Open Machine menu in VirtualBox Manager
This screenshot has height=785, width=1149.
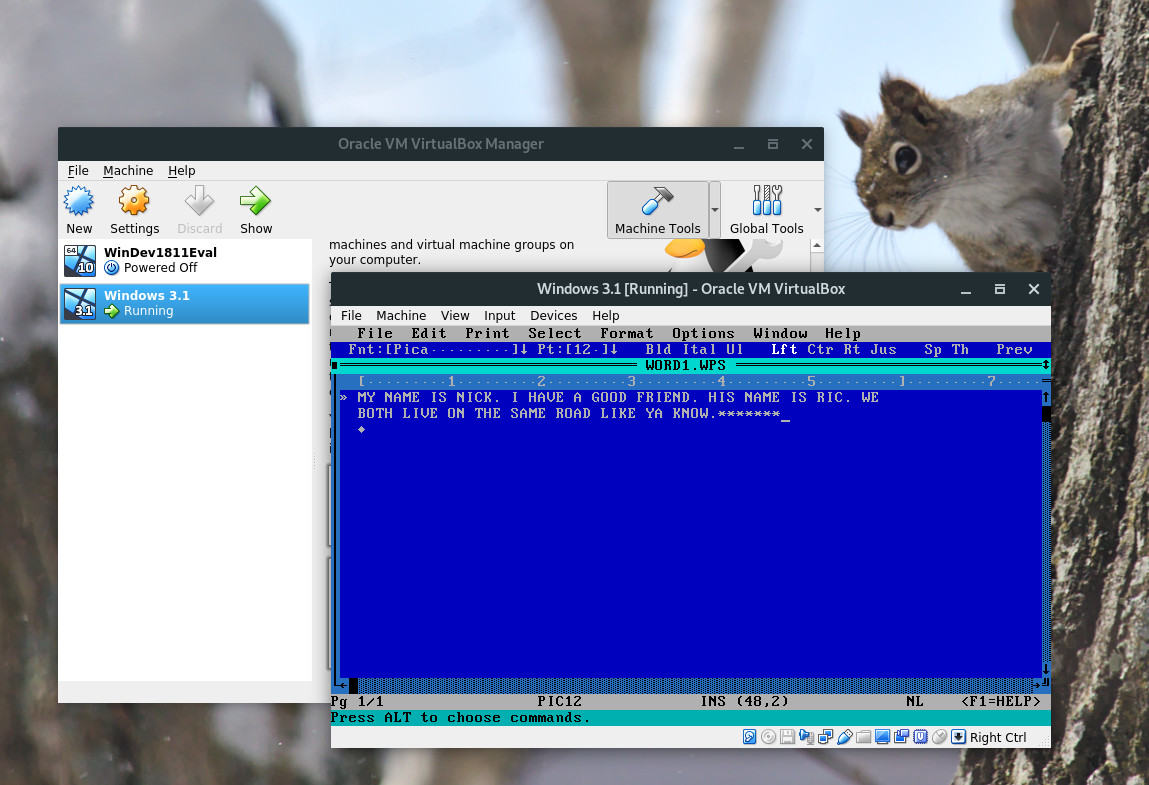(x=128, y=171)
